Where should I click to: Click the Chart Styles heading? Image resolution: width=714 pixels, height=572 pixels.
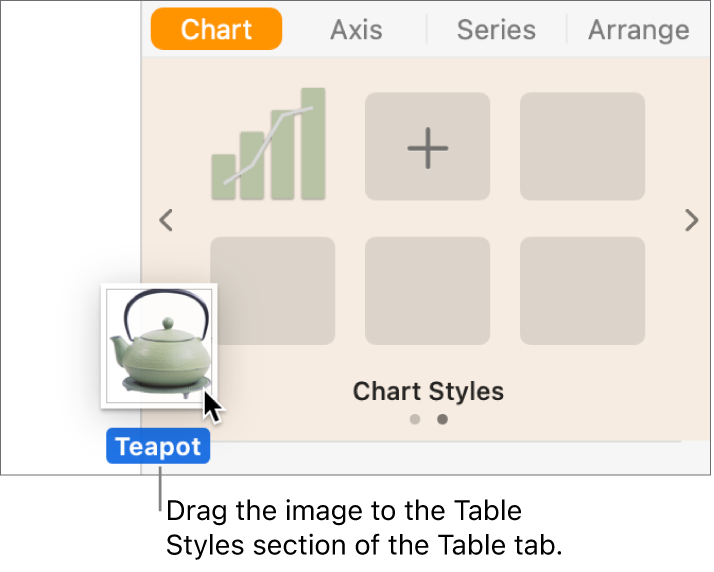coord(428,391)
